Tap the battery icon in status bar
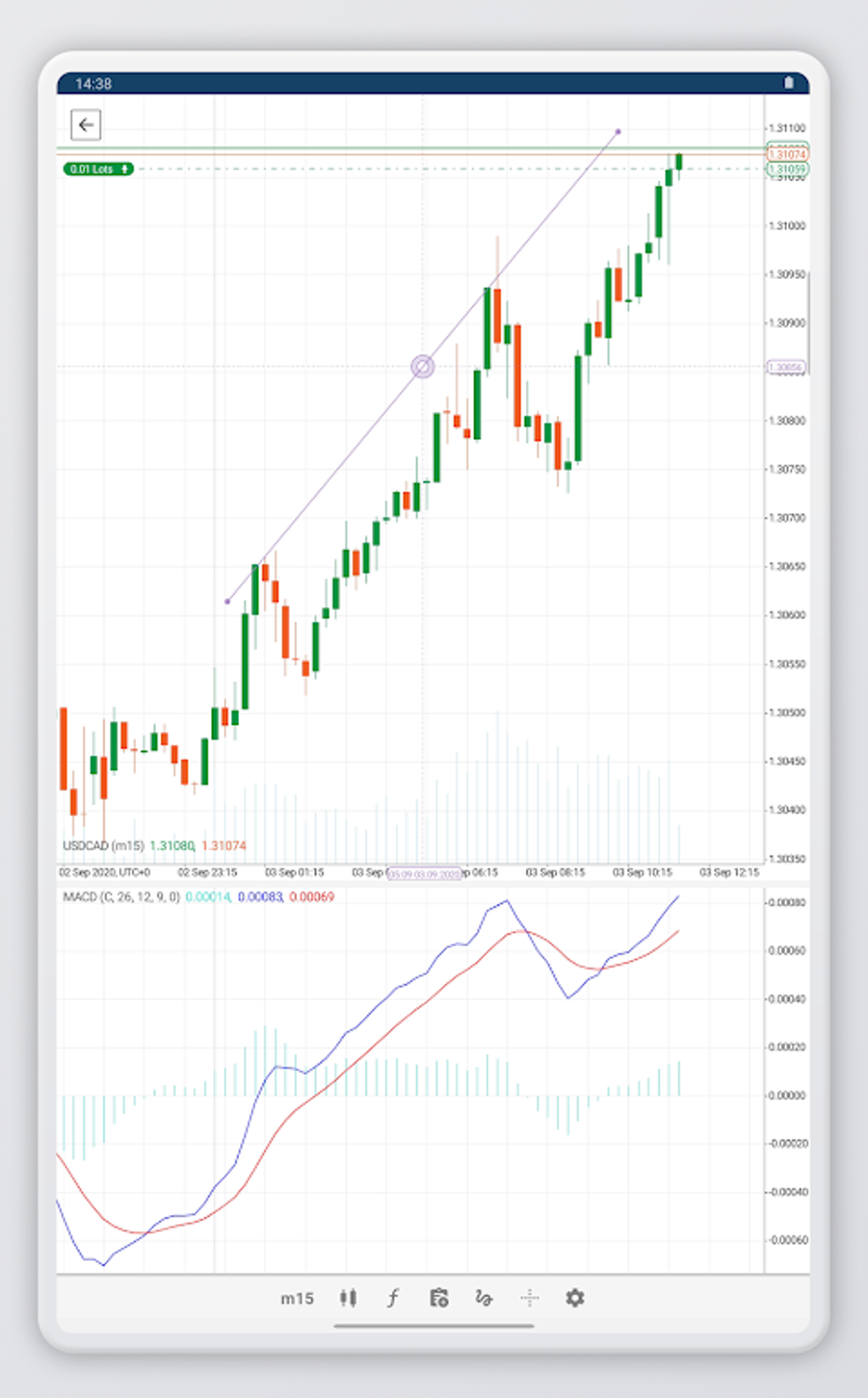Viewport: 868px width, 1398px height. click(x=789, y=83)
